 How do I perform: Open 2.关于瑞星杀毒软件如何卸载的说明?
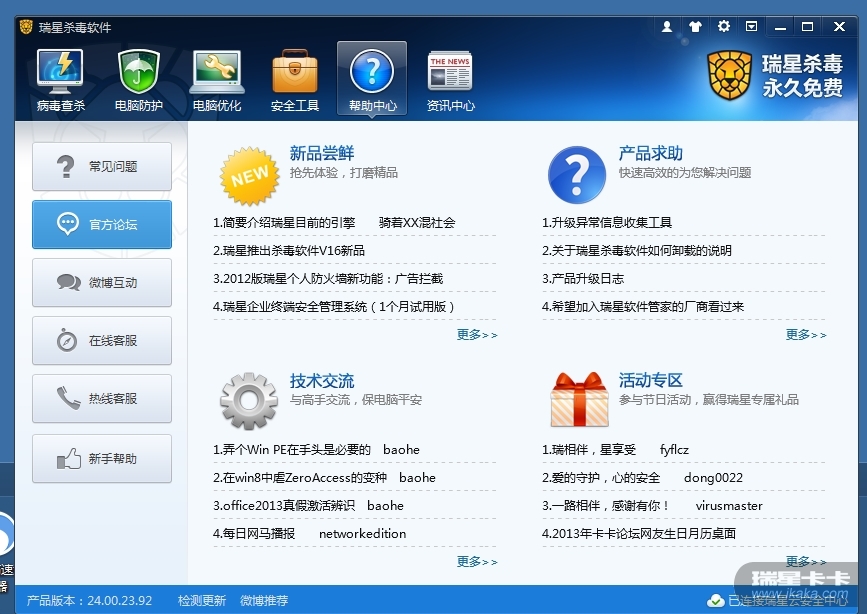(x=637, y=251)
